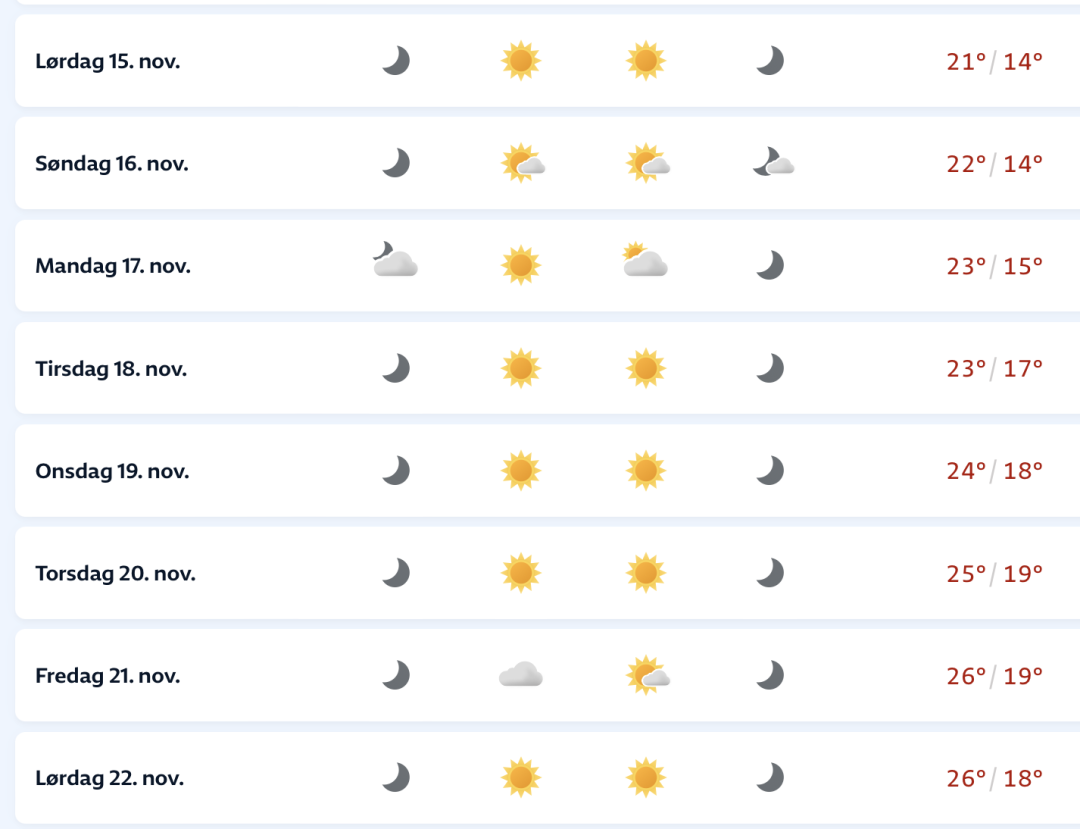Open the Lørdag 15. nov. forecast row
Screen dimensions: 1080x829
pos(108,61)
